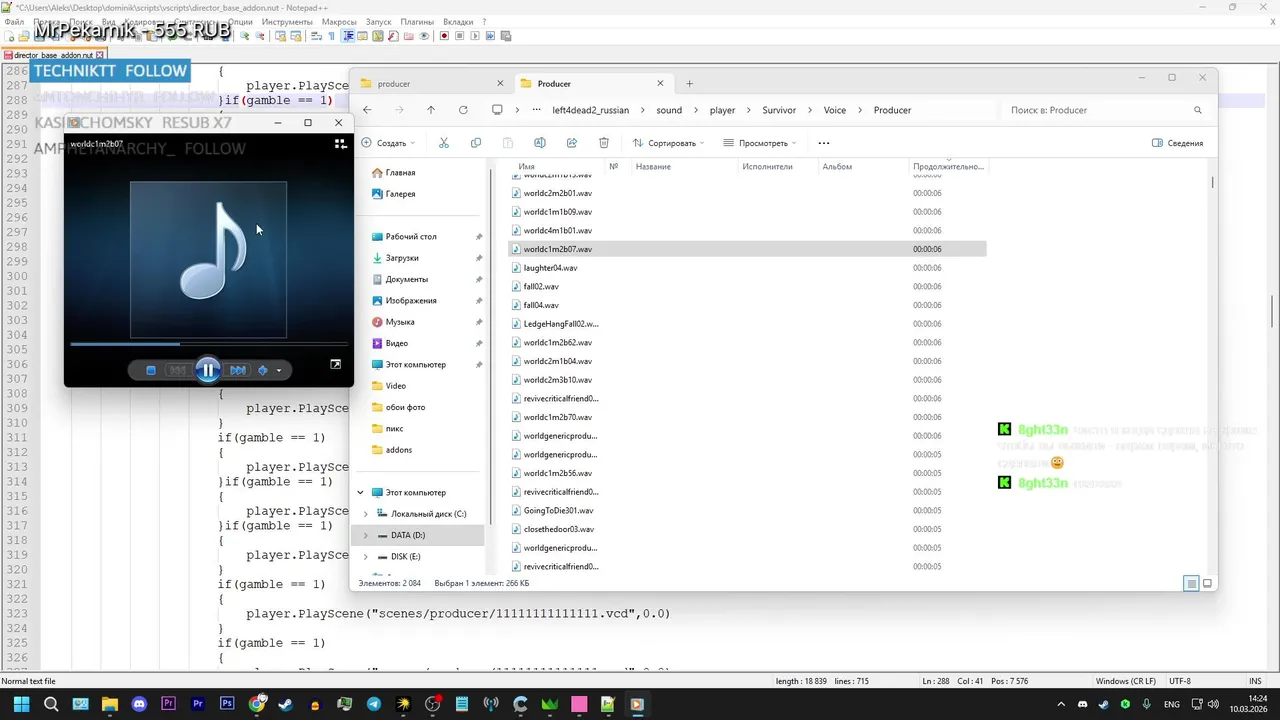1280x720 pixels.
Task: Show hidden breadcrumb path via ellipsis
Action: (537, 110)
